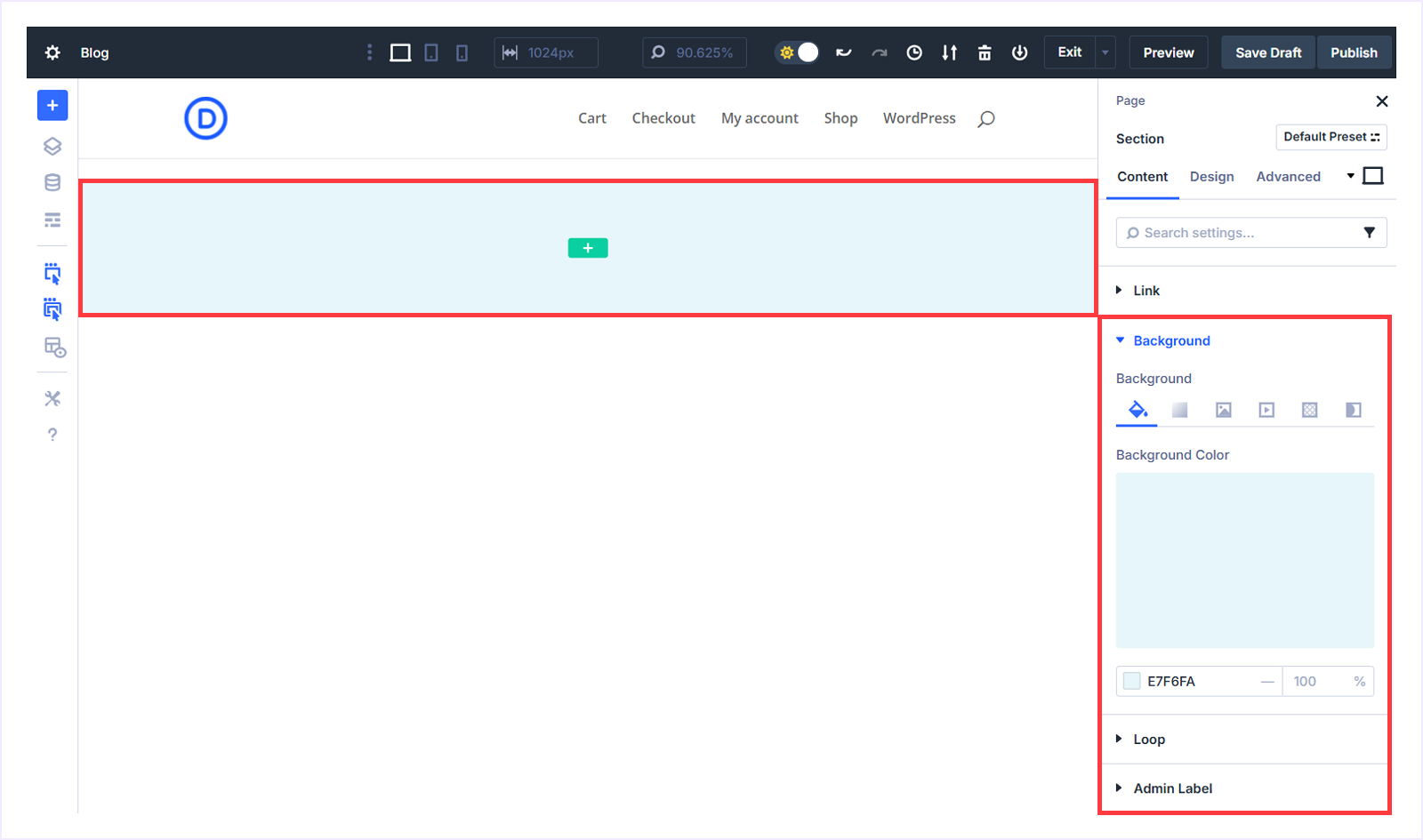This screenshot has height=840, width=1423.
Task: Click the Publish button
Action: [x=1353, y=52]
